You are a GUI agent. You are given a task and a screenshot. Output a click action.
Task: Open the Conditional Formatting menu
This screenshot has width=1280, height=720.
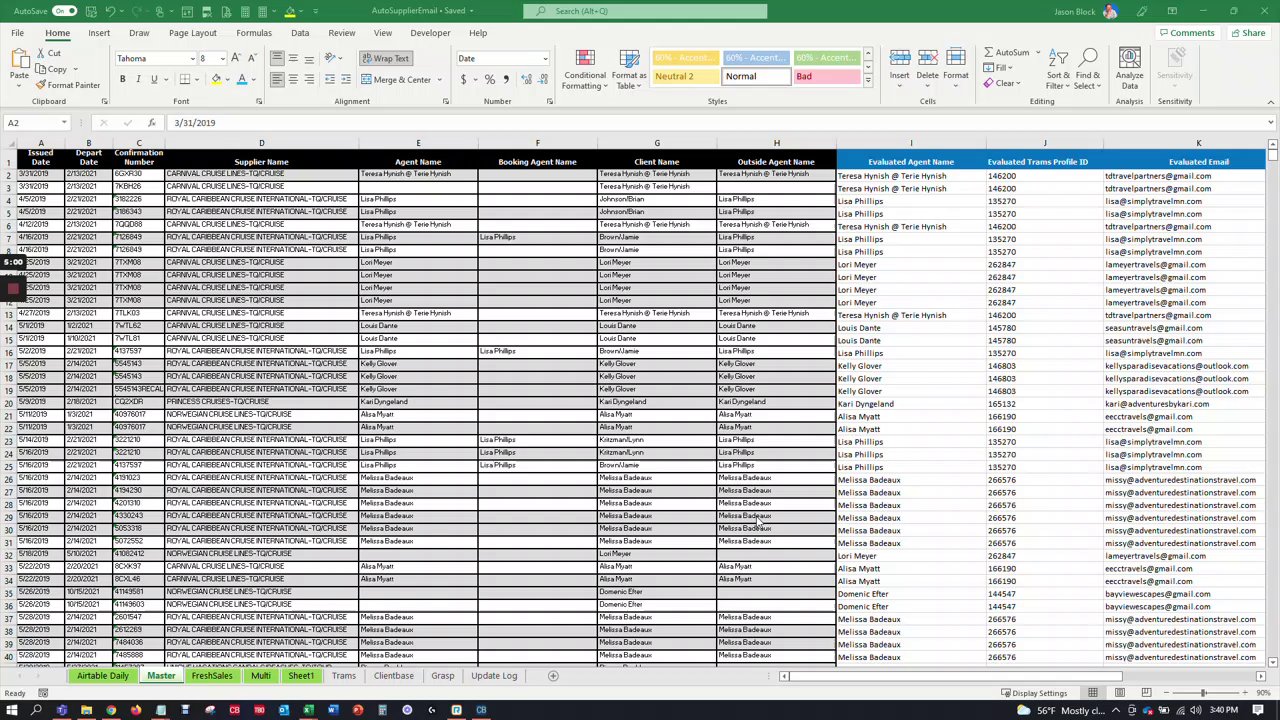pos(585,69)
